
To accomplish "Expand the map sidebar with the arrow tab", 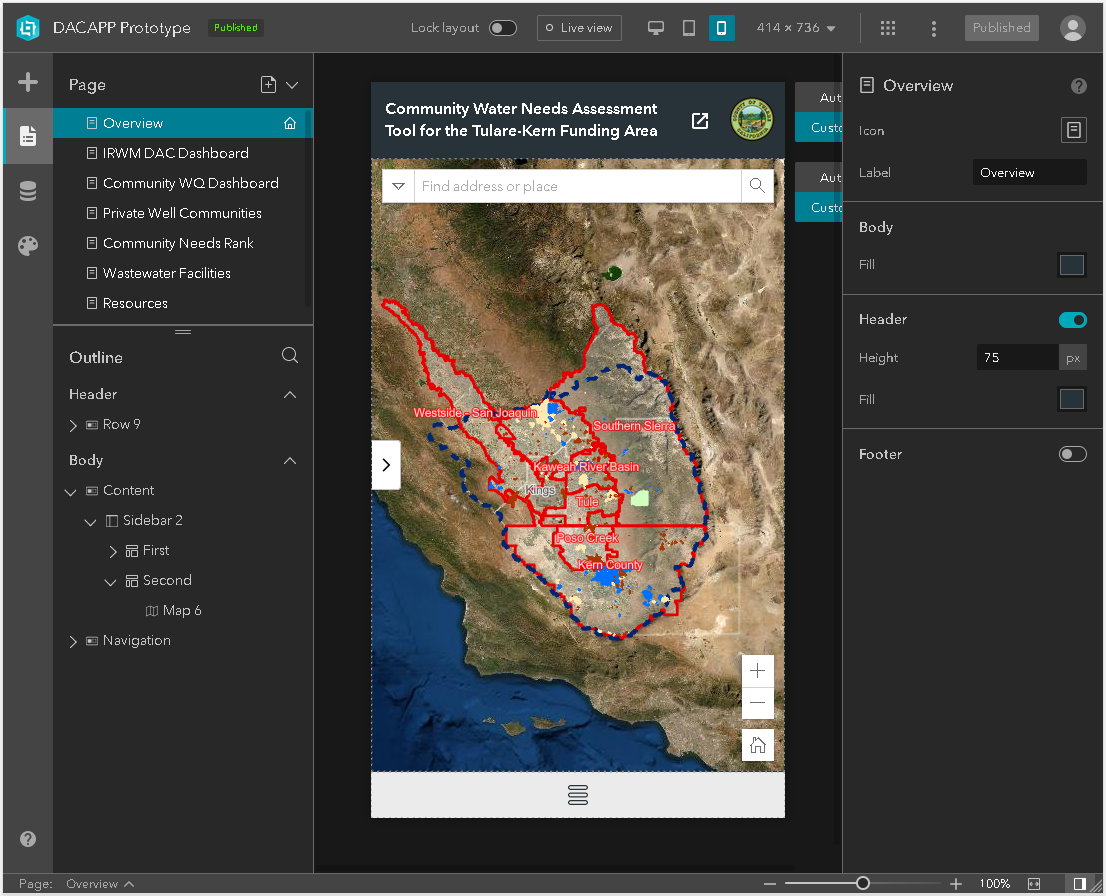I will tap(386, 465).
